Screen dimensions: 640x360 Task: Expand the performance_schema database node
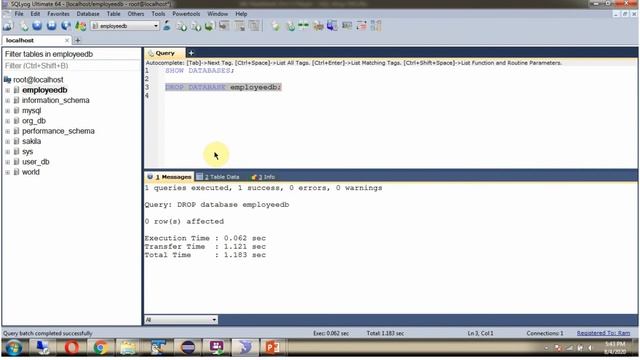pos(7,131)
